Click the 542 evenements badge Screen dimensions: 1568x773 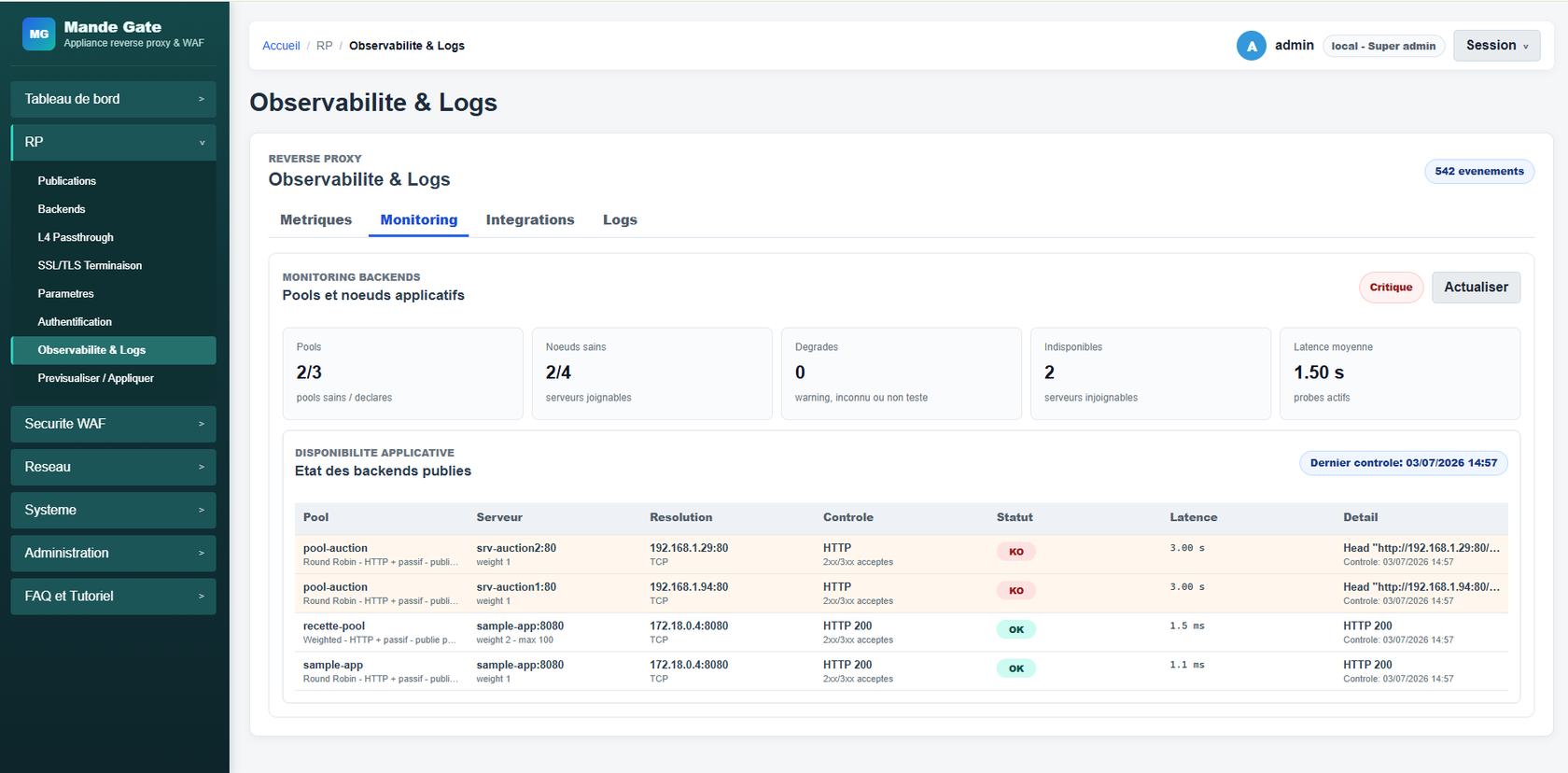coord(1479,172)
